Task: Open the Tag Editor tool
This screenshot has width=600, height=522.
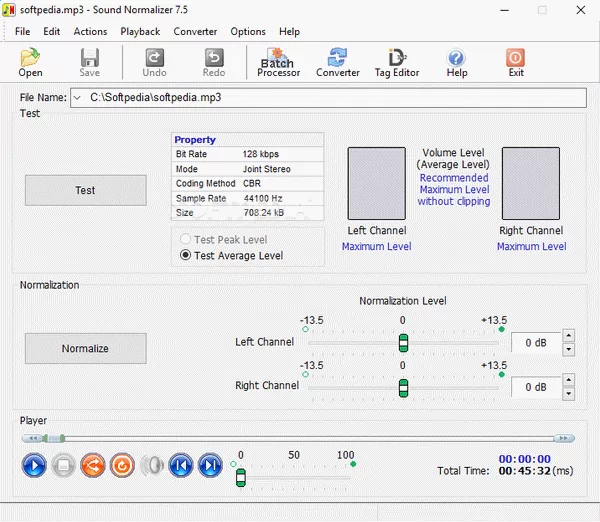Action: (x=397, y=62)
